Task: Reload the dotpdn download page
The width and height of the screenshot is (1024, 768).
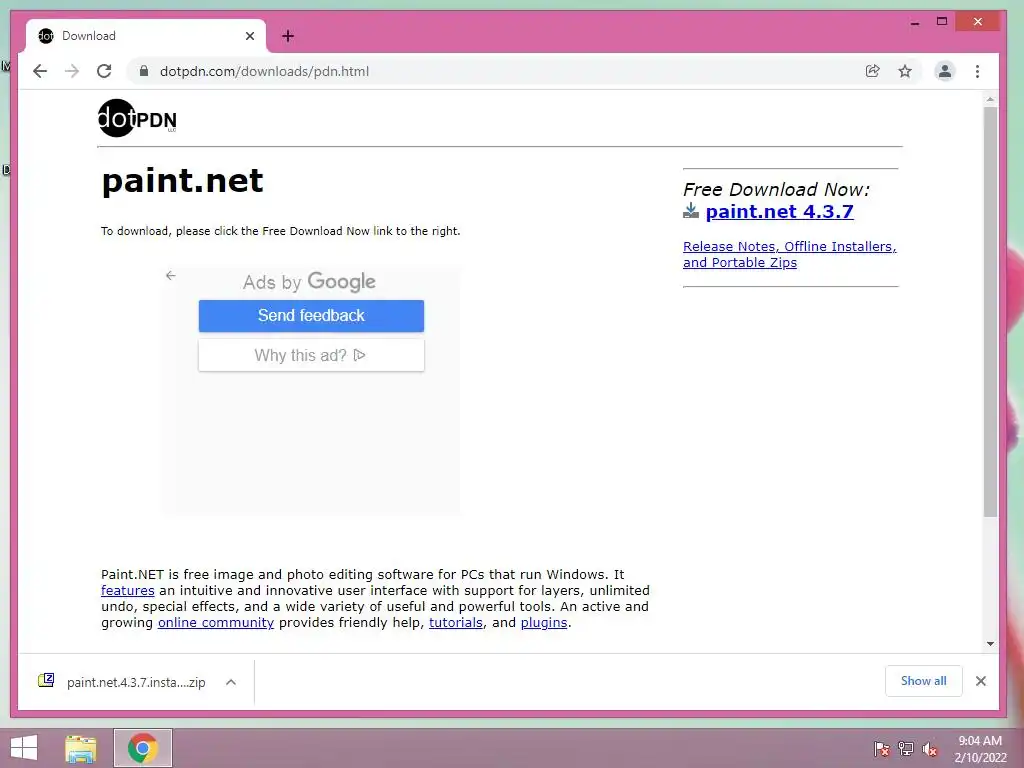Action: coord(104,71)
